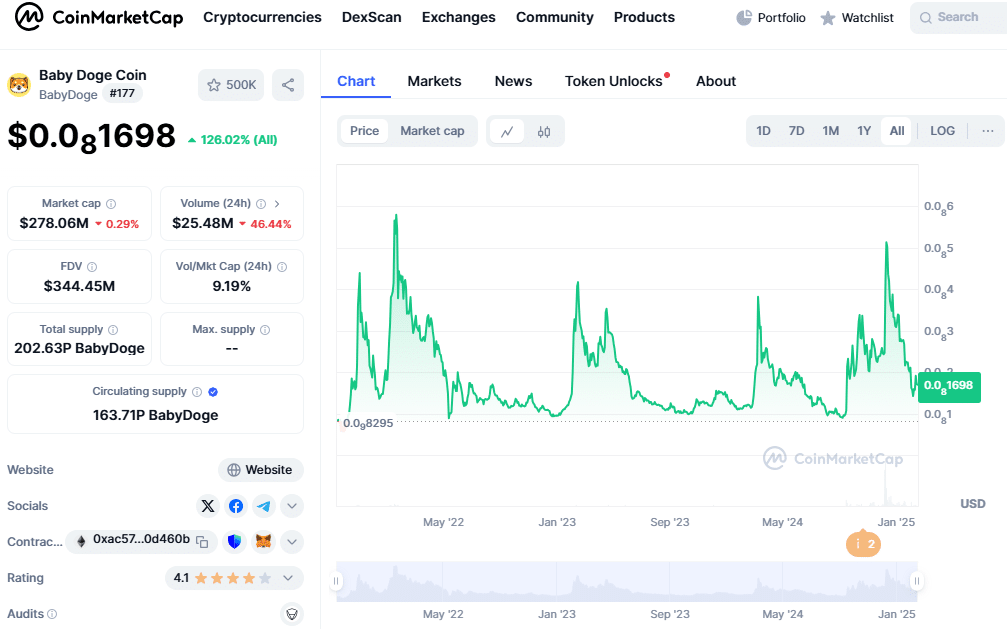Set chart range to 1Y
This screenshot has width=1007, height=629.
pos(864,131)
